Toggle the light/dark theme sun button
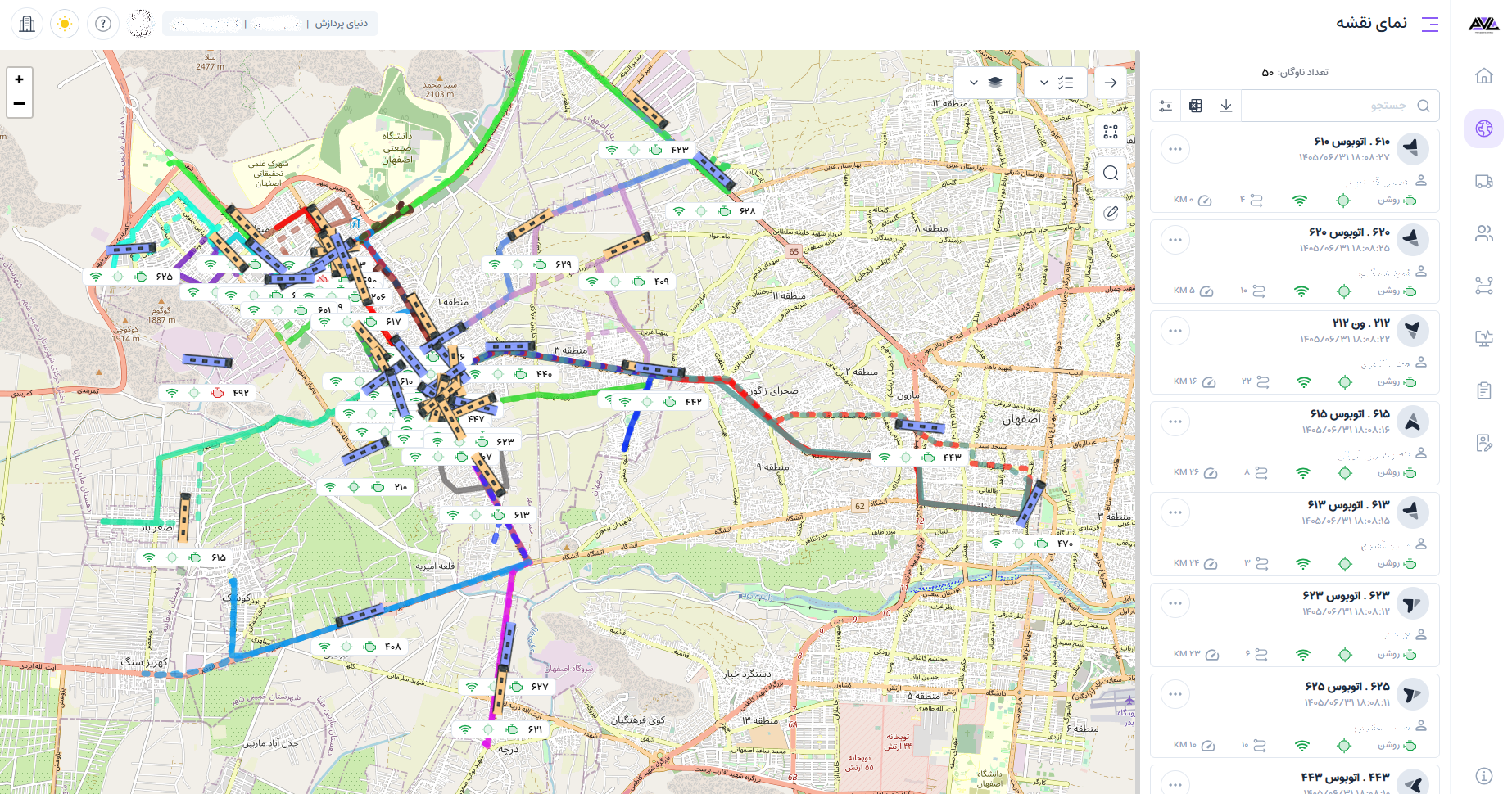This screenshot has width=1512, height=794. click(x=65, y=24)
